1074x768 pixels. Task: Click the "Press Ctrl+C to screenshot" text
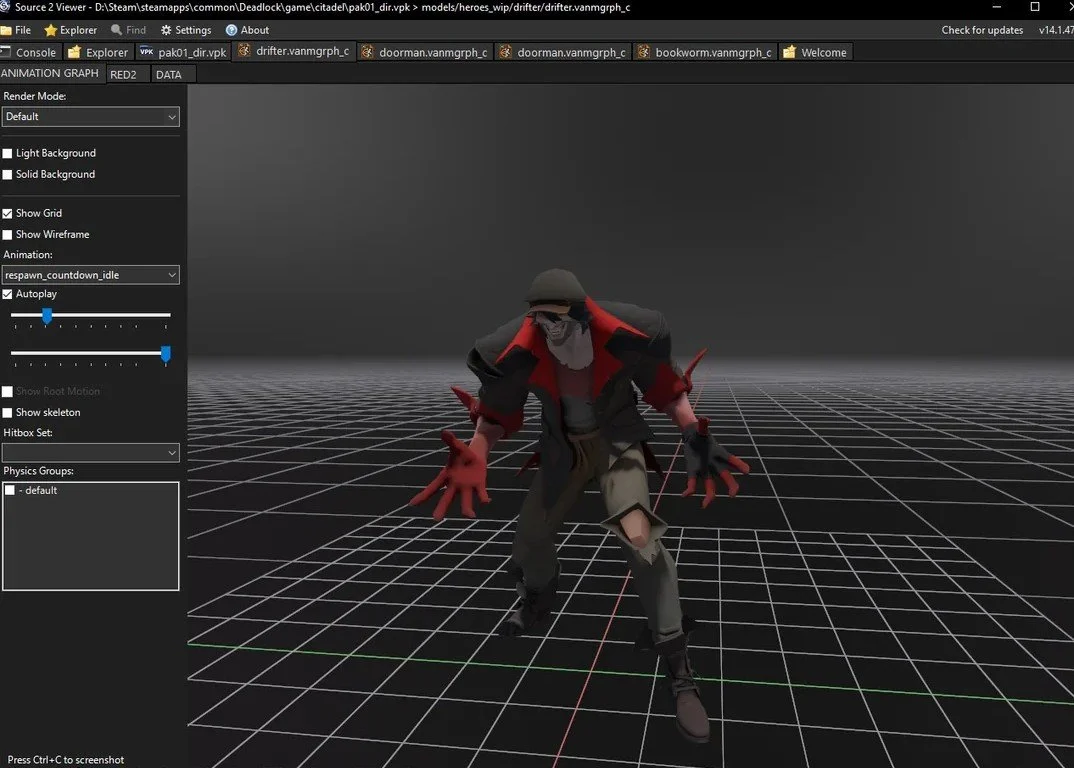point(66,760)
